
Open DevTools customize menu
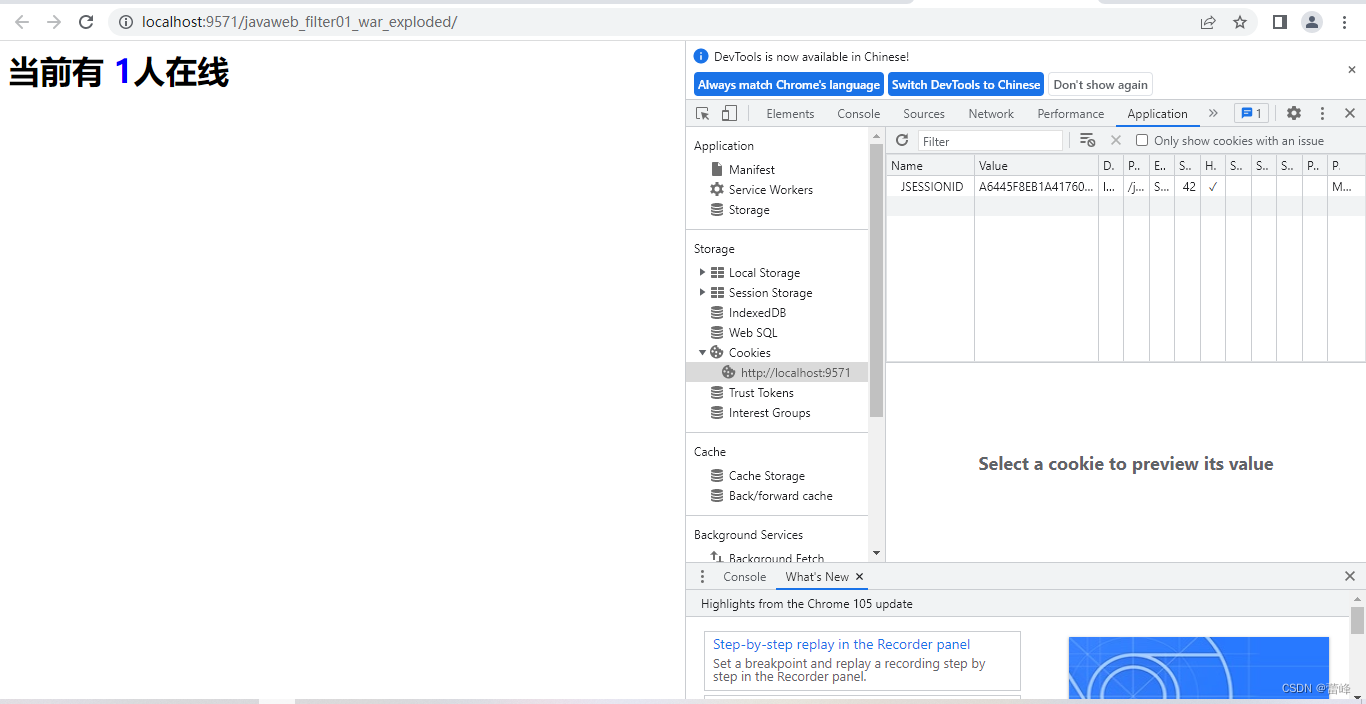1322,113
